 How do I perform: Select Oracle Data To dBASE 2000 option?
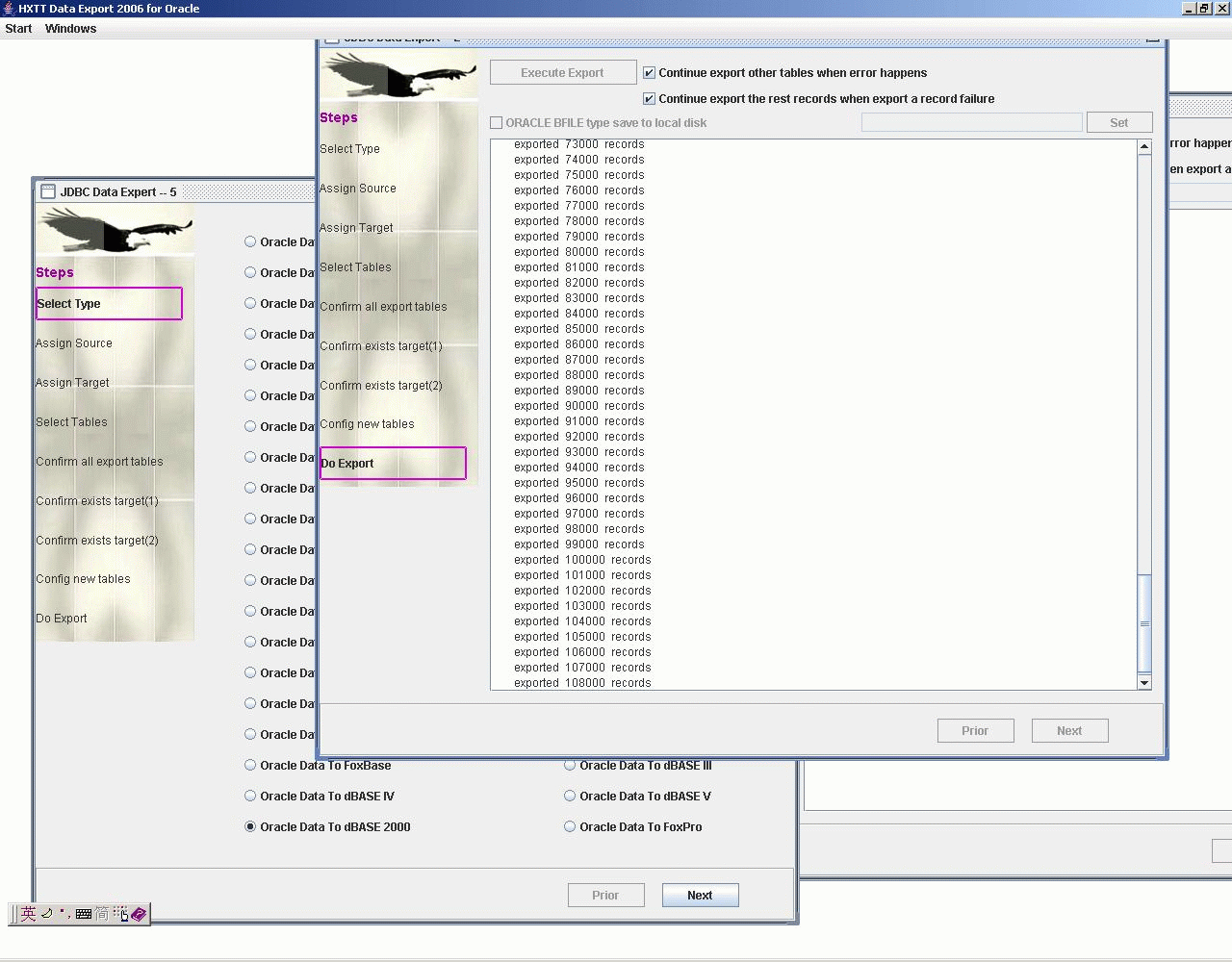(250, 827)
